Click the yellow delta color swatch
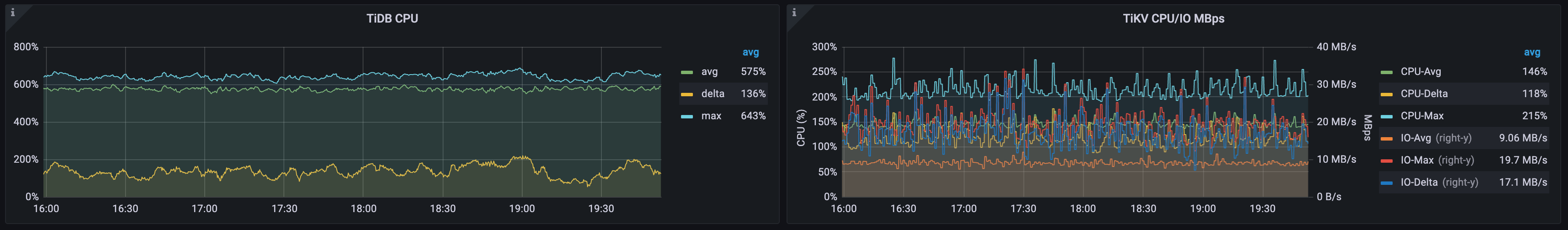 point(687,94)
